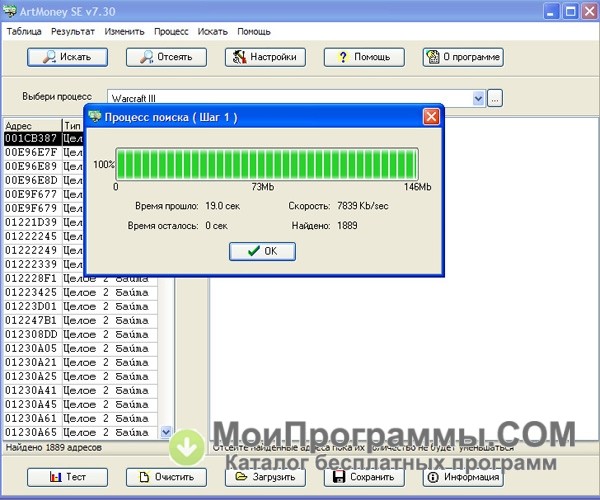Click the search progress bar
The image size is (600, 500).
point(267,164)
